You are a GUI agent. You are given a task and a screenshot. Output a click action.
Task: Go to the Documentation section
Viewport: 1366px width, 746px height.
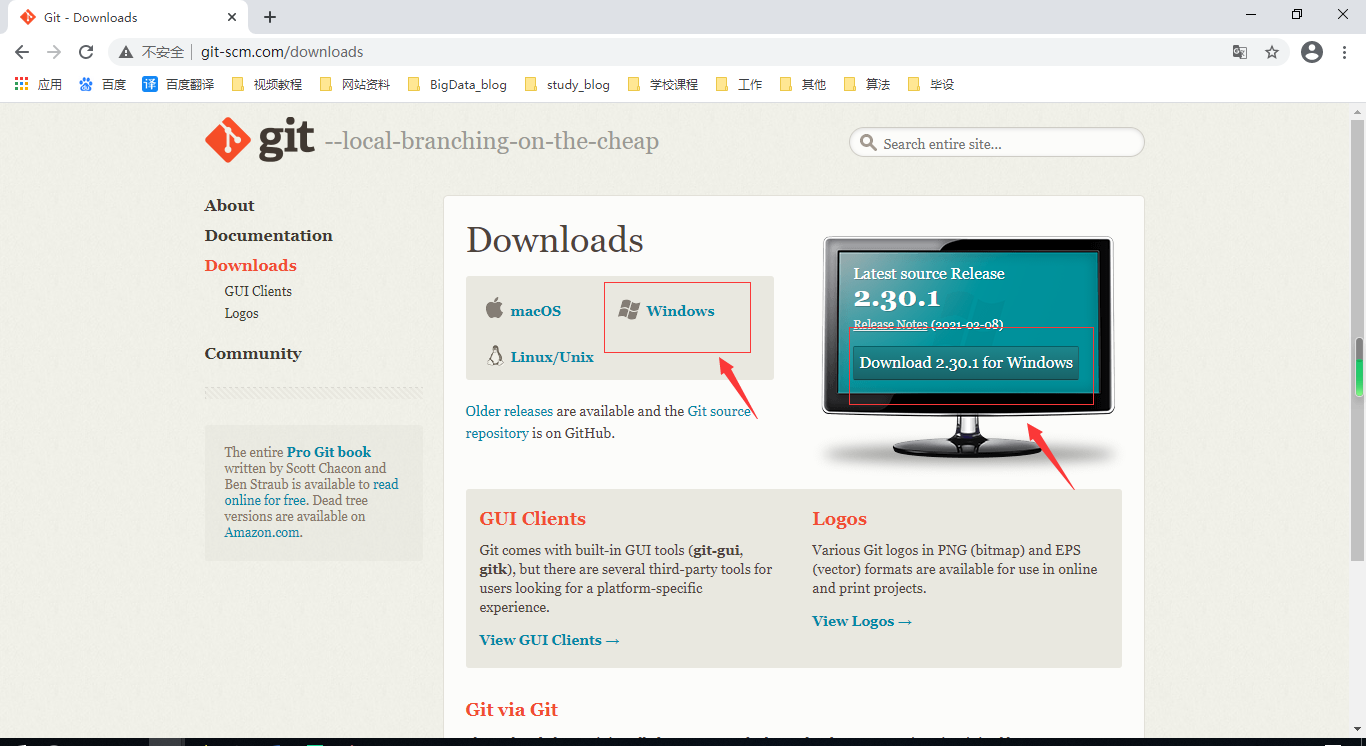coord(268,235)
